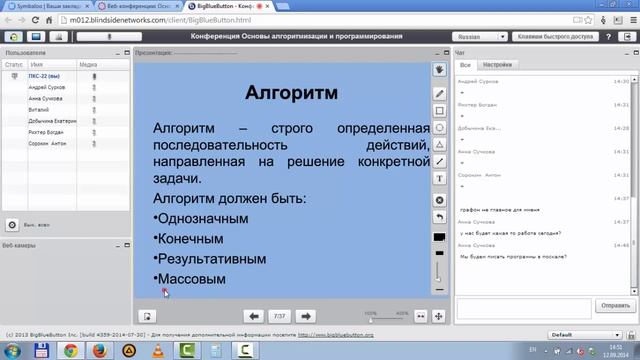Go to the previous slide
Screen dimensions: 640x360
254,316
